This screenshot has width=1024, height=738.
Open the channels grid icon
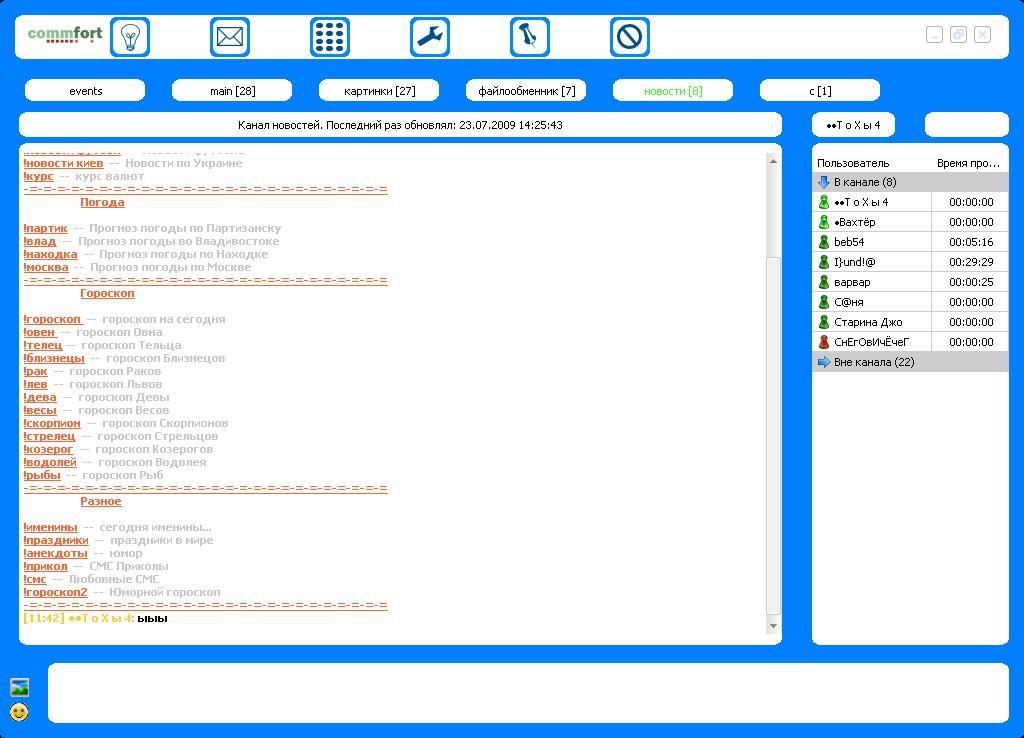click(330, 38)
